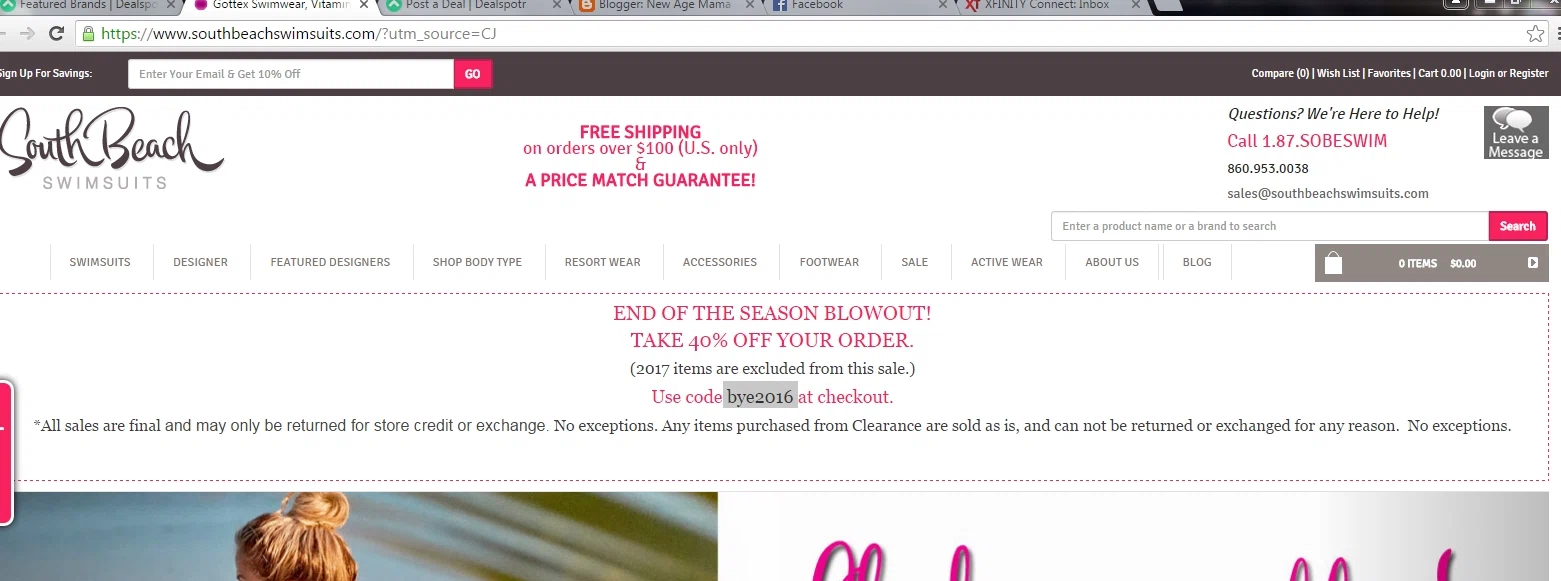Image resolution: width=1561 pixels, height=581 pixels.
Task: Click the browser reload icon
Action: [56, 33]
